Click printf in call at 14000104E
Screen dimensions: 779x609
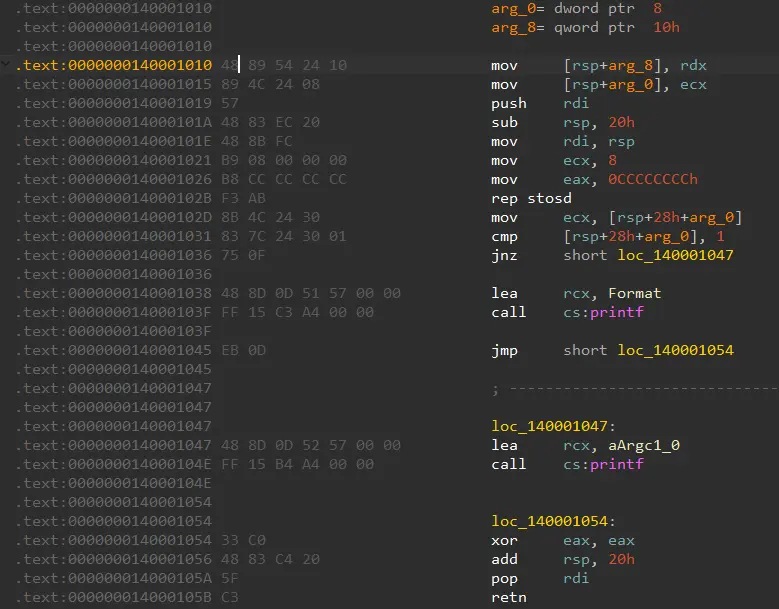(x=617, y=464)
